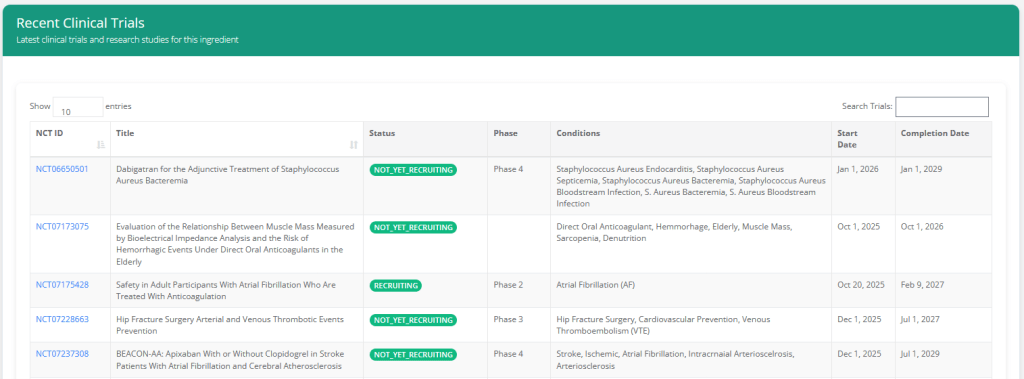Click conditions 'Hip Fracture Surgery, Cardiovascular Prevention' cell
Viewport: 1024px width, 379px height.
click(x=690, y=325)
